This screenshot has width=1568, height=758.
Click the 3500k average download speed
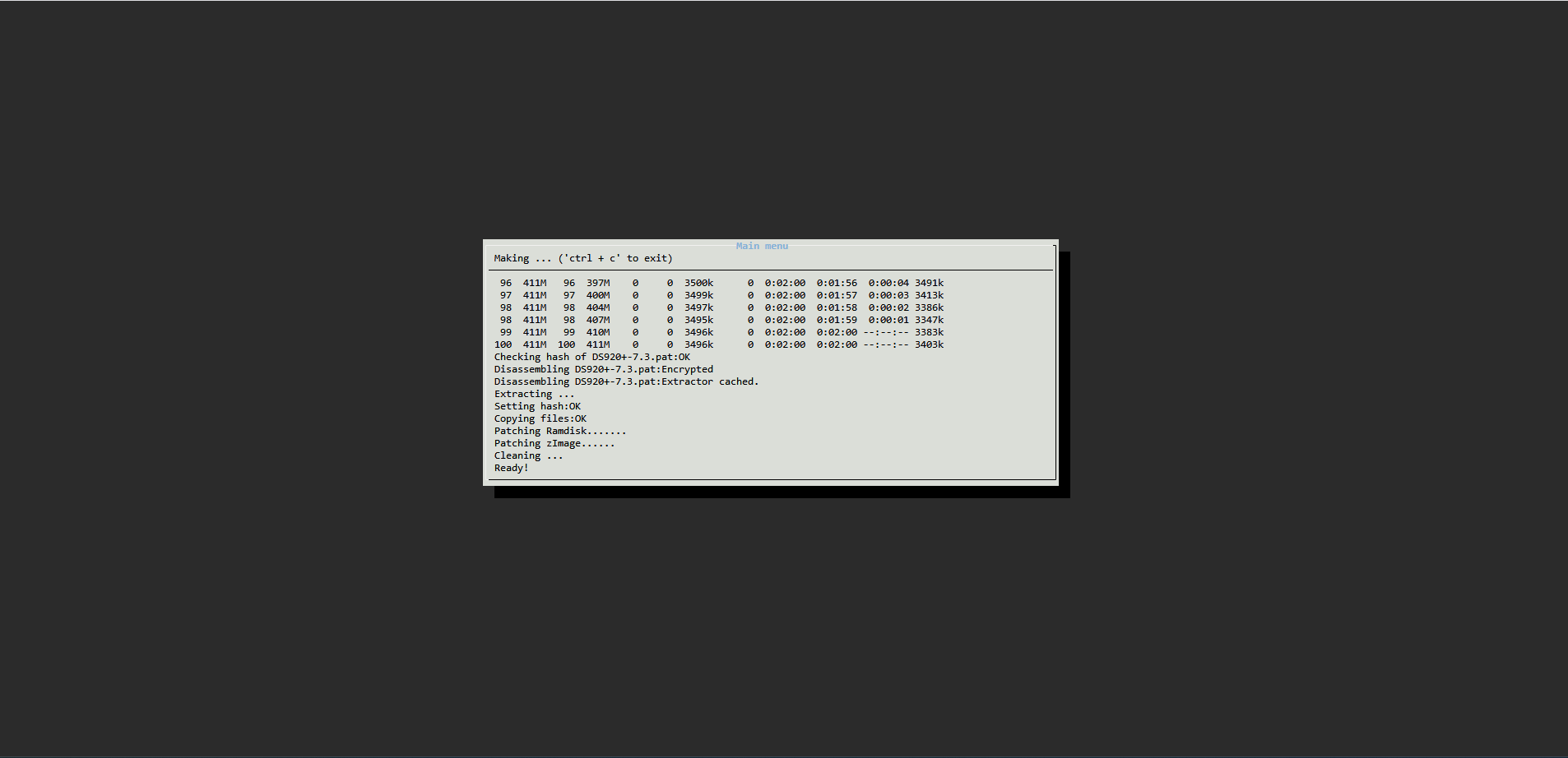(x=698, y=283)
